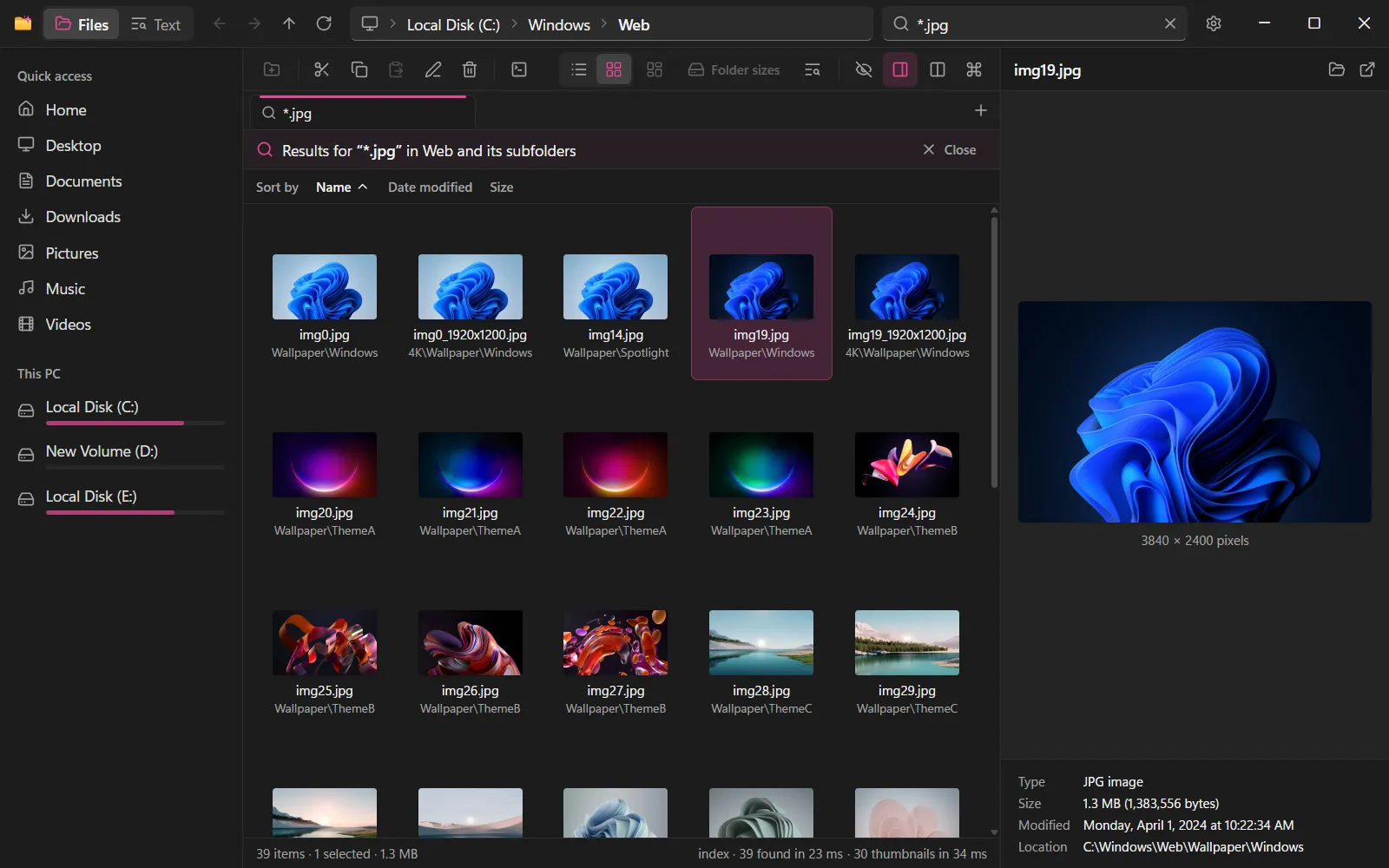Click Windows breadcrumb segment
1389x868 pixels.
559,24
